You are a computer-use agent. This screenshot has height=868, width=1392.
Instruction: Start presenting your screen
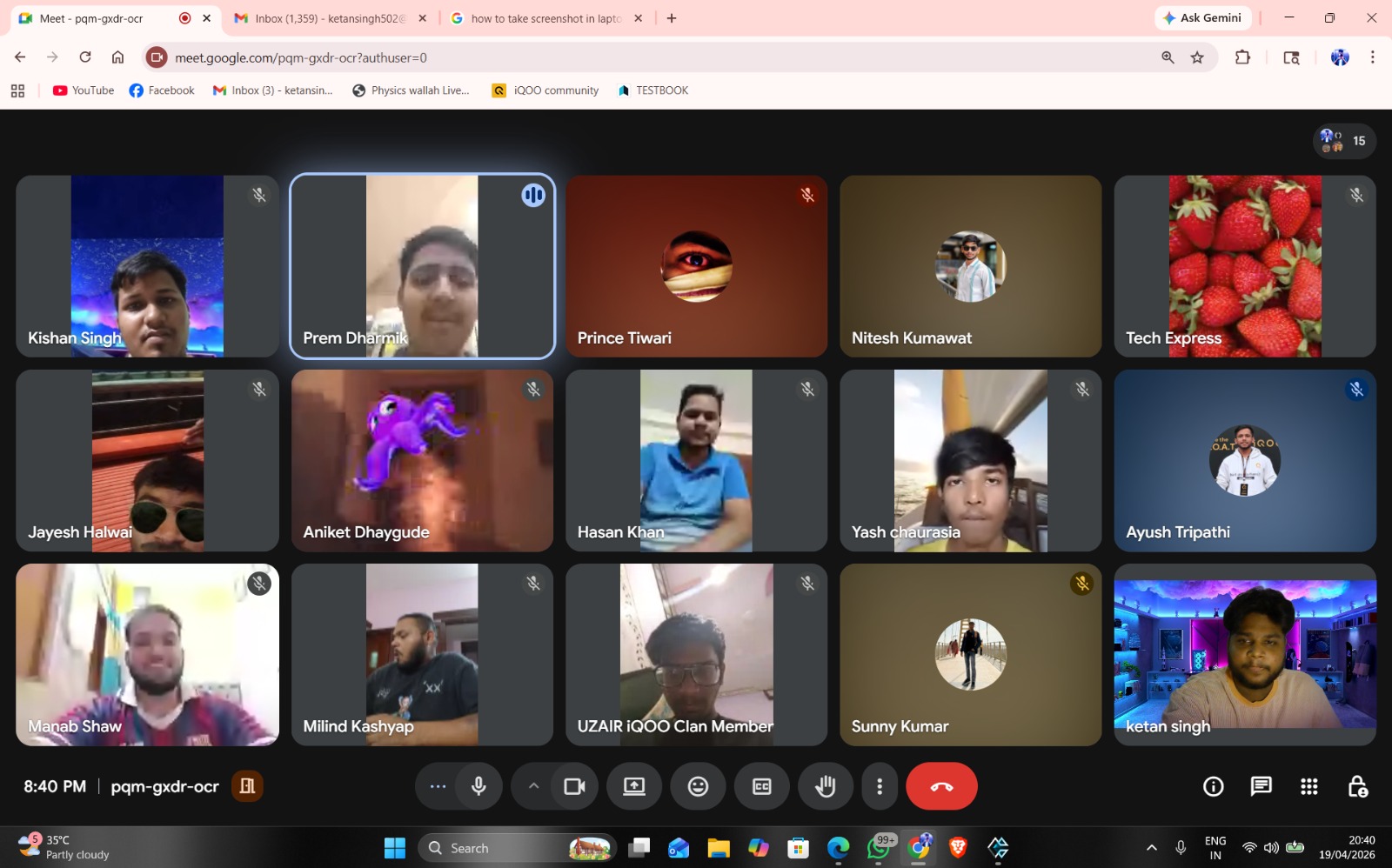coord(634,786)
